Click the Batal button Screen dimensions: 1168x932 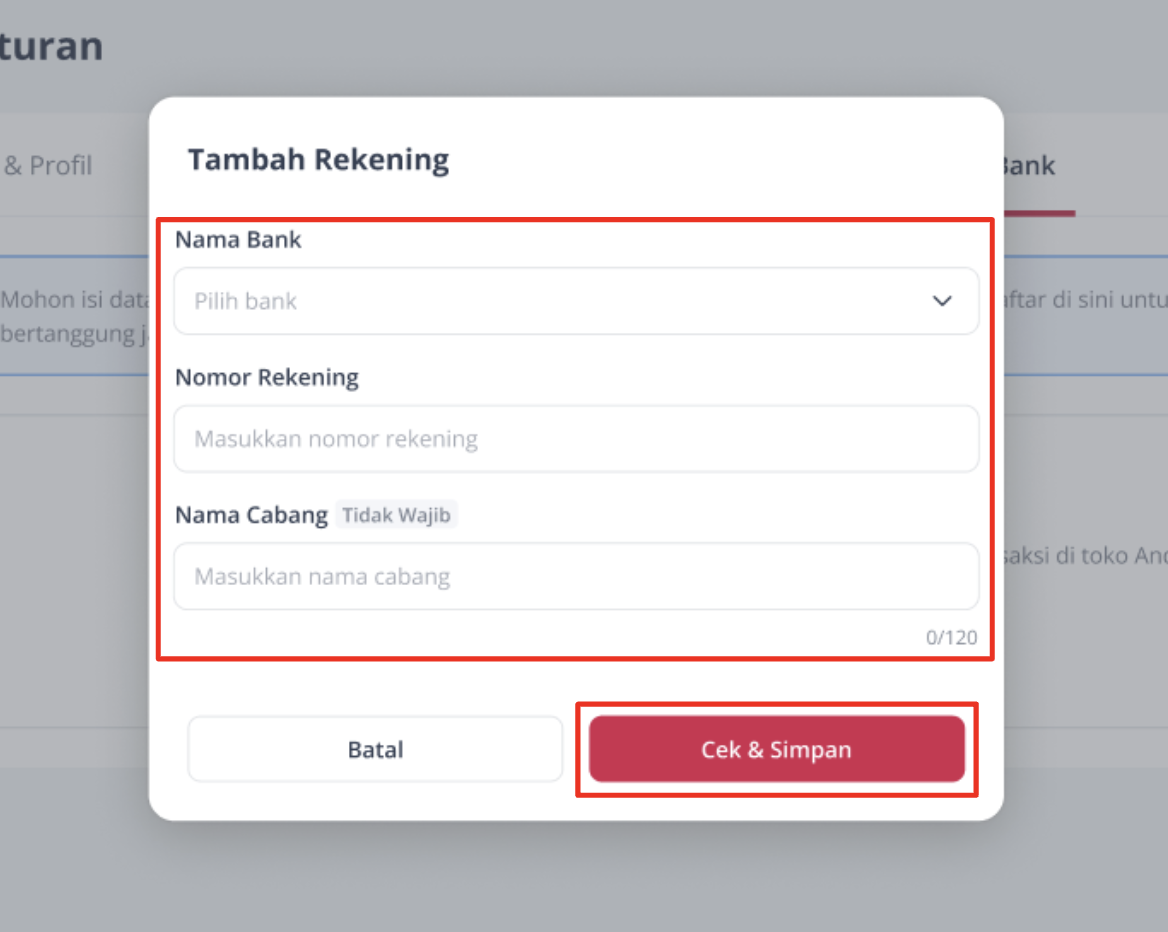pos(375,749)
